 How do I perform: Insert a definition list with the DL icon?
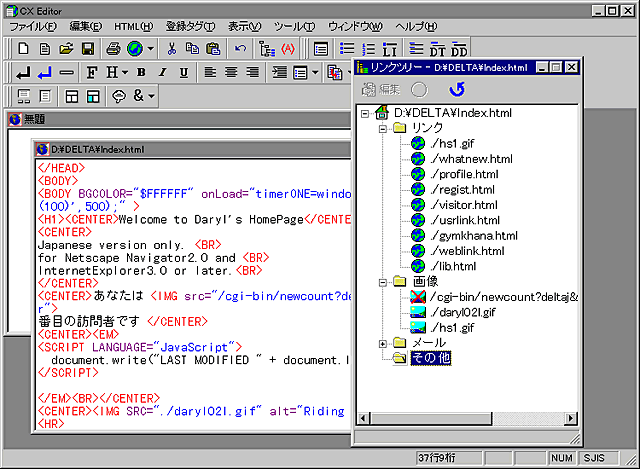pos(416,49)
